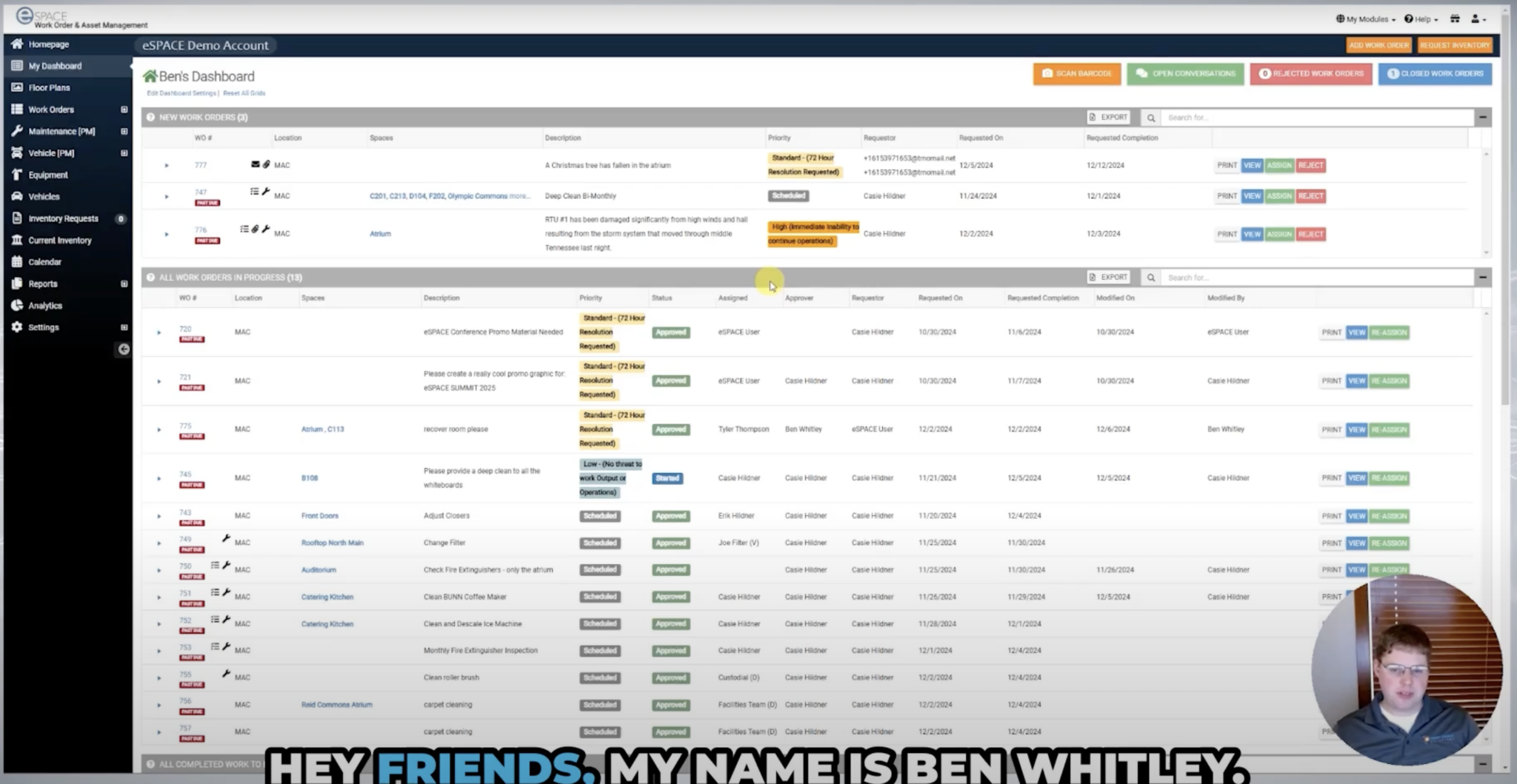This screenshot has width=1517, height=784.
Task: Collapse the All Work Orders In Progress panel
Action: tap(1482, 277)
